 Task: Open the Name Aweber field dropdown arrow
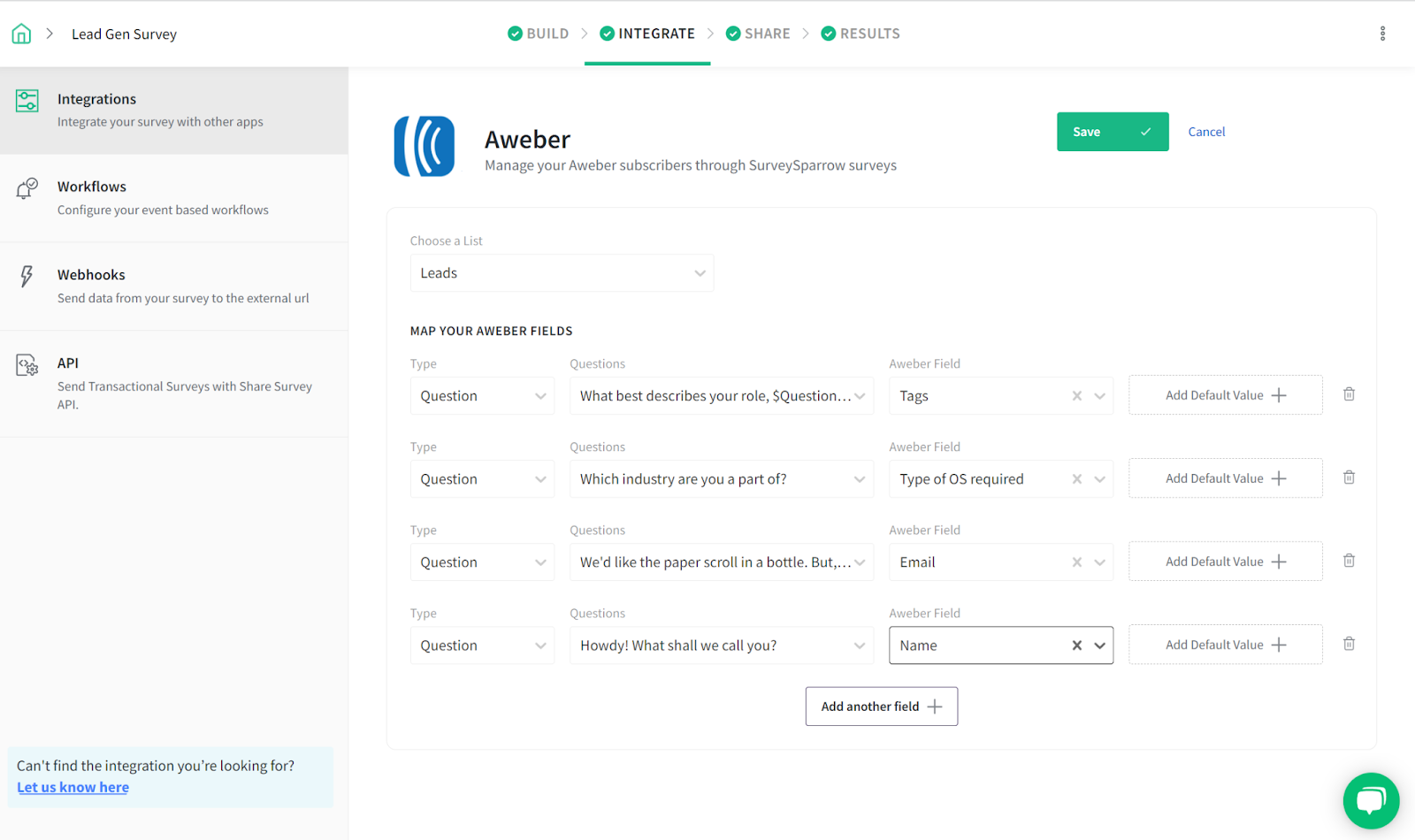point(1100,645)
